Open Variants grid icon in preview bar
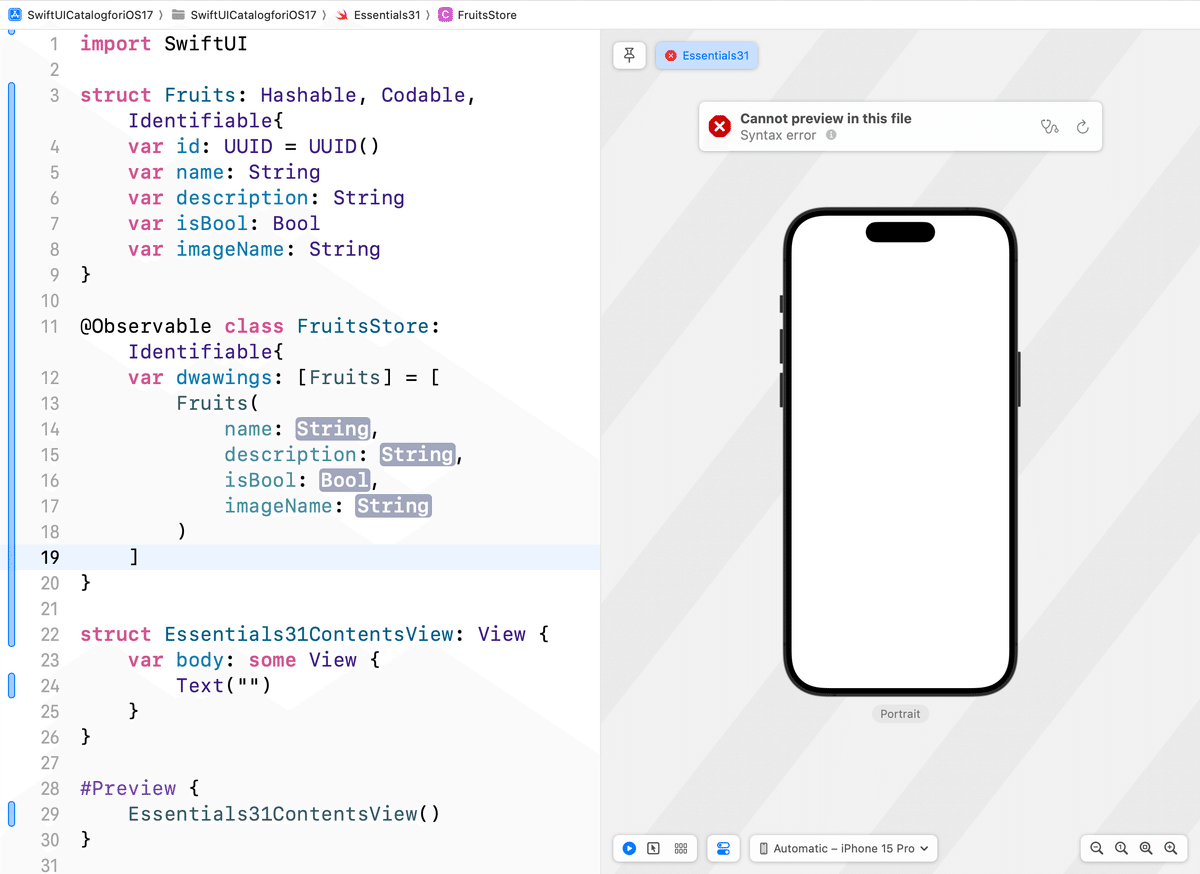 tap(681, 848)
